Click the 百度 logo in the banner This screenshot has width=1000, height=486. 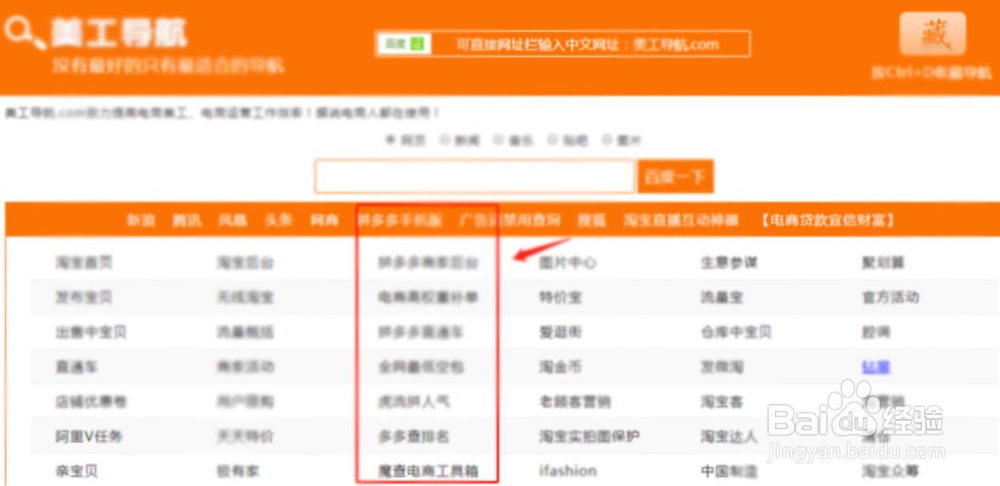pyautogui.click(x=404, y=44)
